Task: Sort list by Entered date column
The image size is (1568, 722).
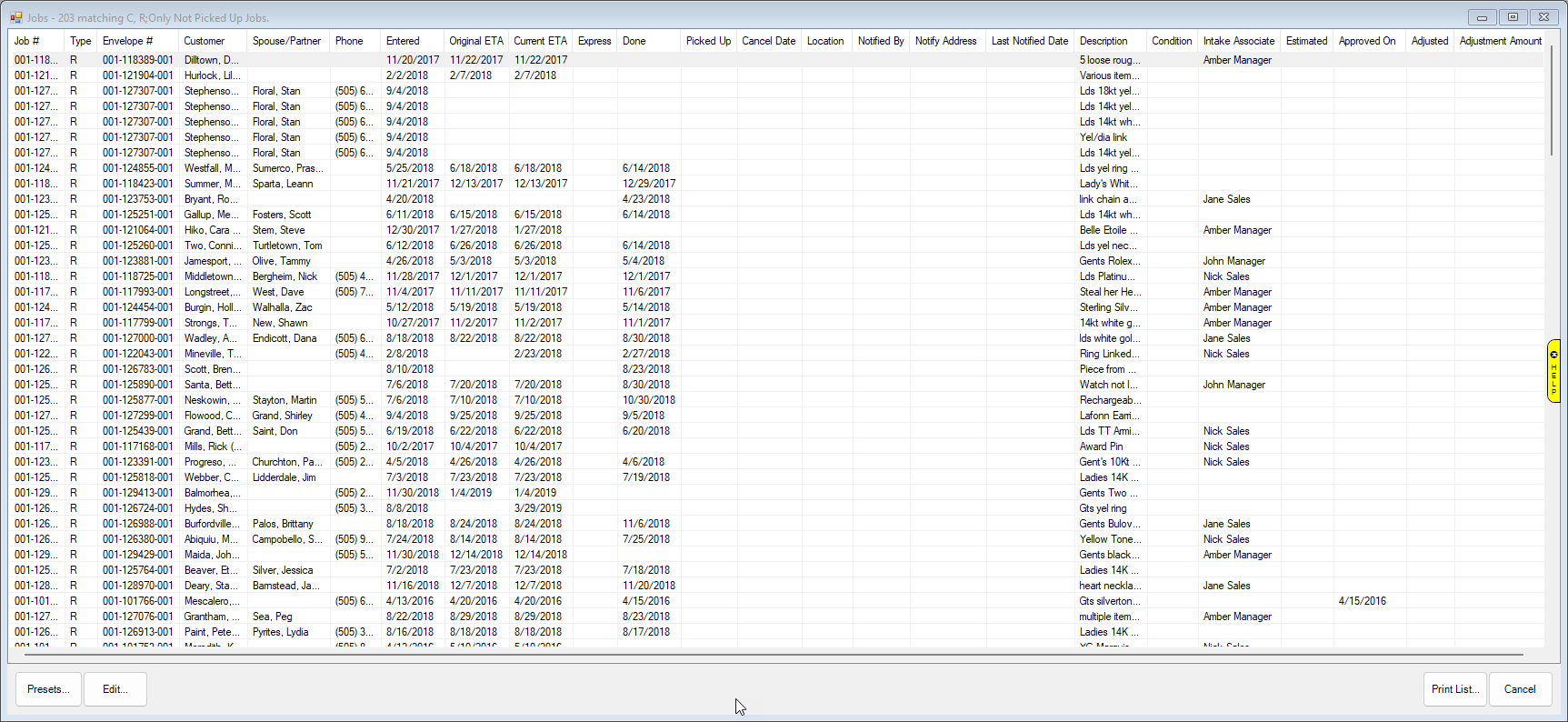Action: (403, 41)
